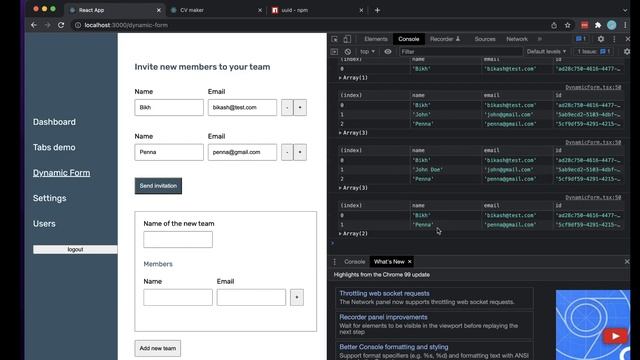This screenshot has width=640, height=360.
Task: Show the console sidebar icon
Action: pos(334,52)
